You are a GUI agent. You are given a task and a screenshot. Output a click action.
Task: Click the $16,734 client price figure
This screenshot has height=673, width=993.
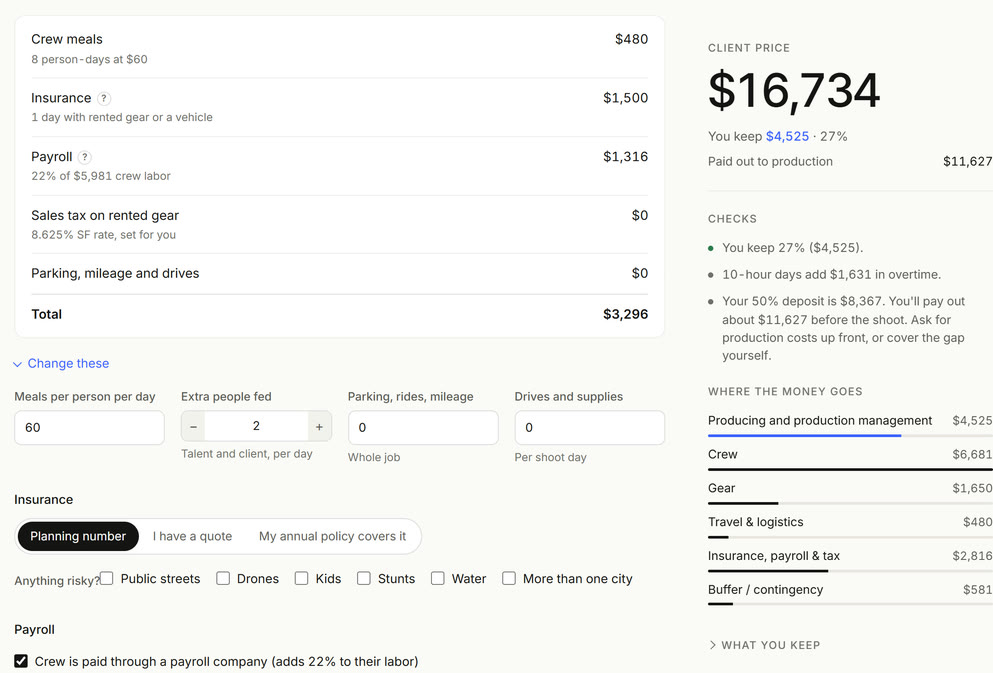coord(794,91)
